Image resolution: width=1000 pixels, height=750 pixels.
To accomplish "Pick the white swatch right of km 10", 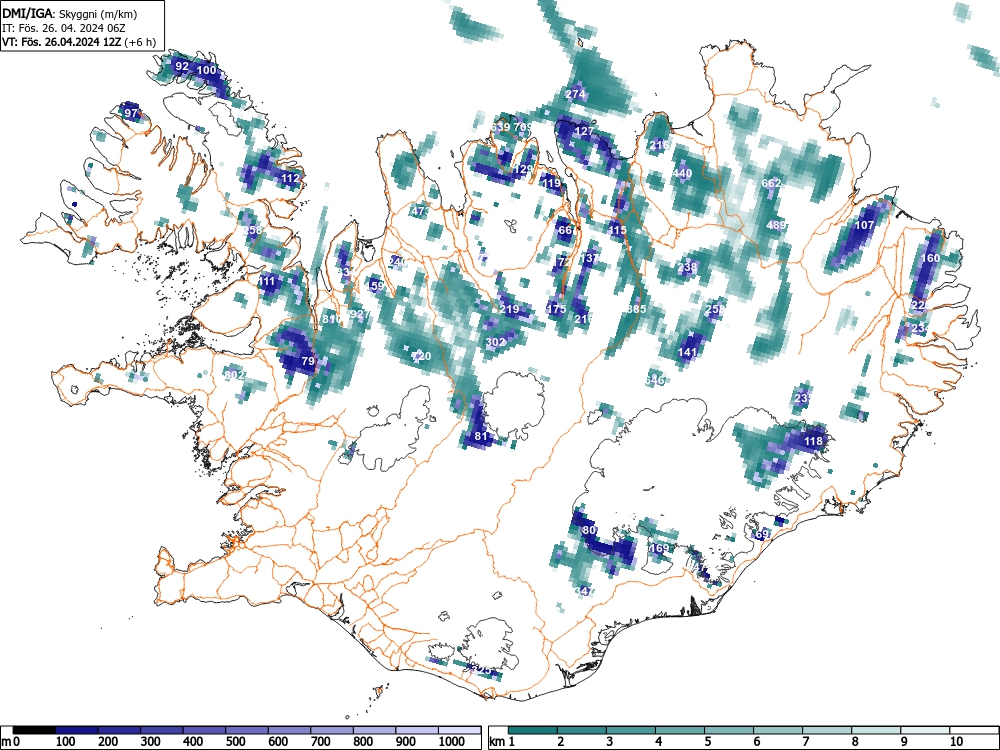I will [974, 730].
